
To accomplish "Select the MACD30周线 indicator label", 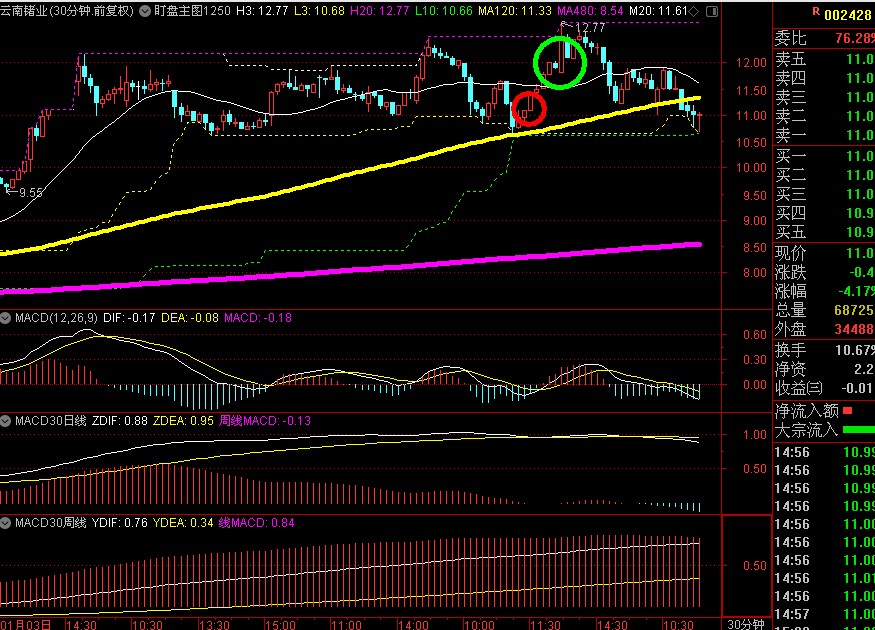I will 50,523.
